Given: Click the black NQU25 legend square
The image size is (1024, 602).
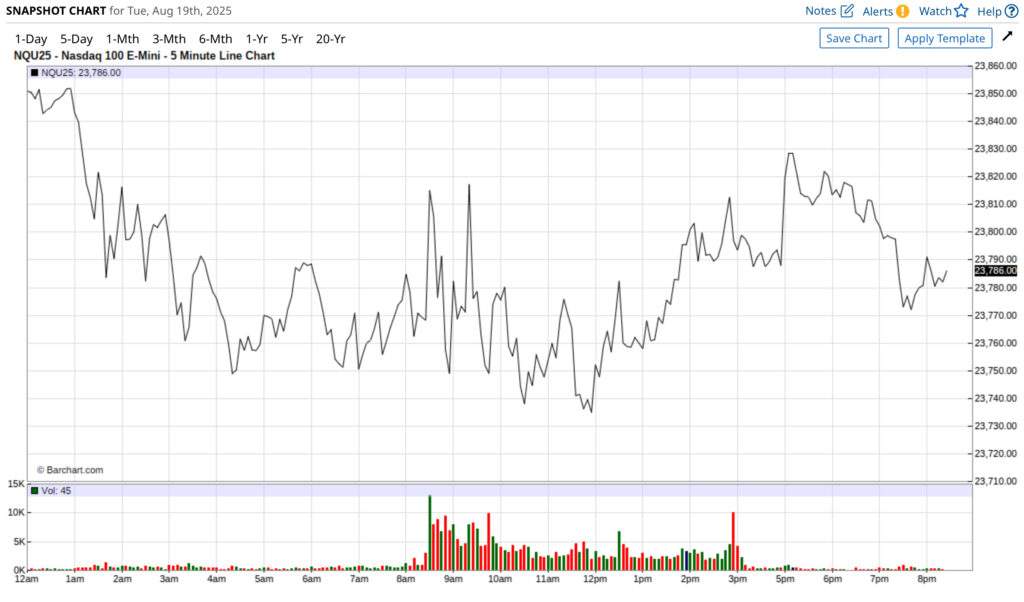Looking at the screenshot, I should coord(35,73).
